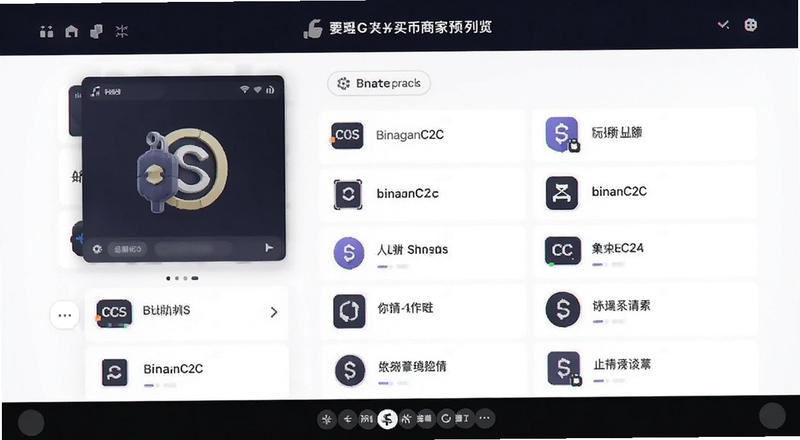The image size is (800, 440).
Task: Open the coin and key preview image
Action: [182, 169]
